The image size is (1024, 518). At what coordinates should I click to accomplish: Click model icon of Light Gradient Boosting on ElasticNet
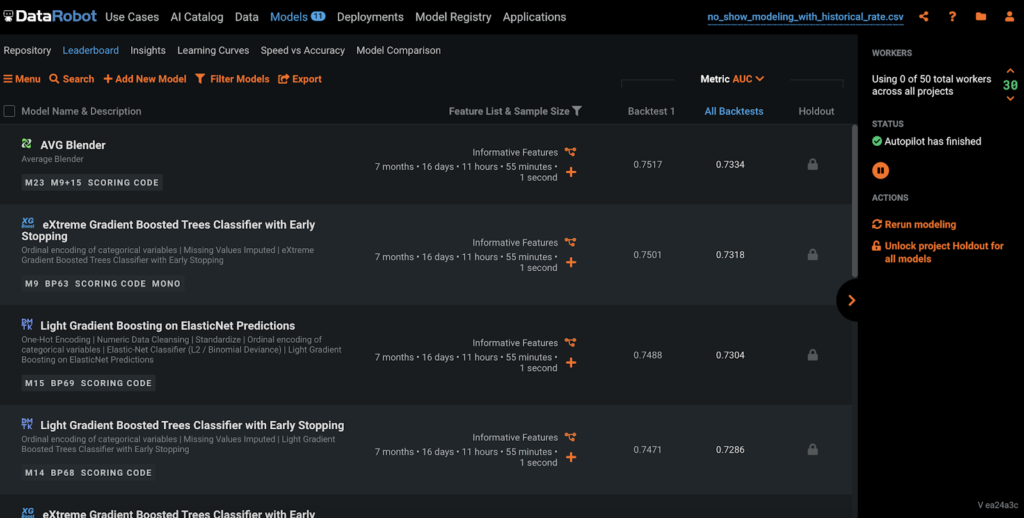pyautogui.click(x=27, y=324)
